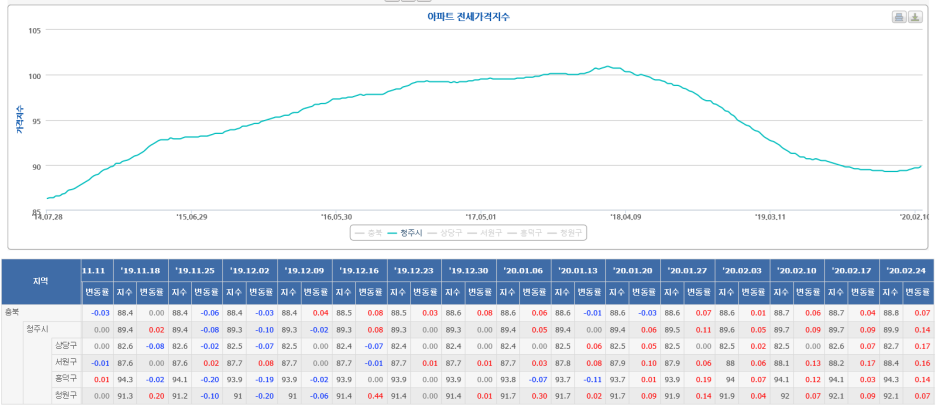Click the 88.8 index in the 충북 row
Screen dimensions: 936x405
click(x=891, y=313)
